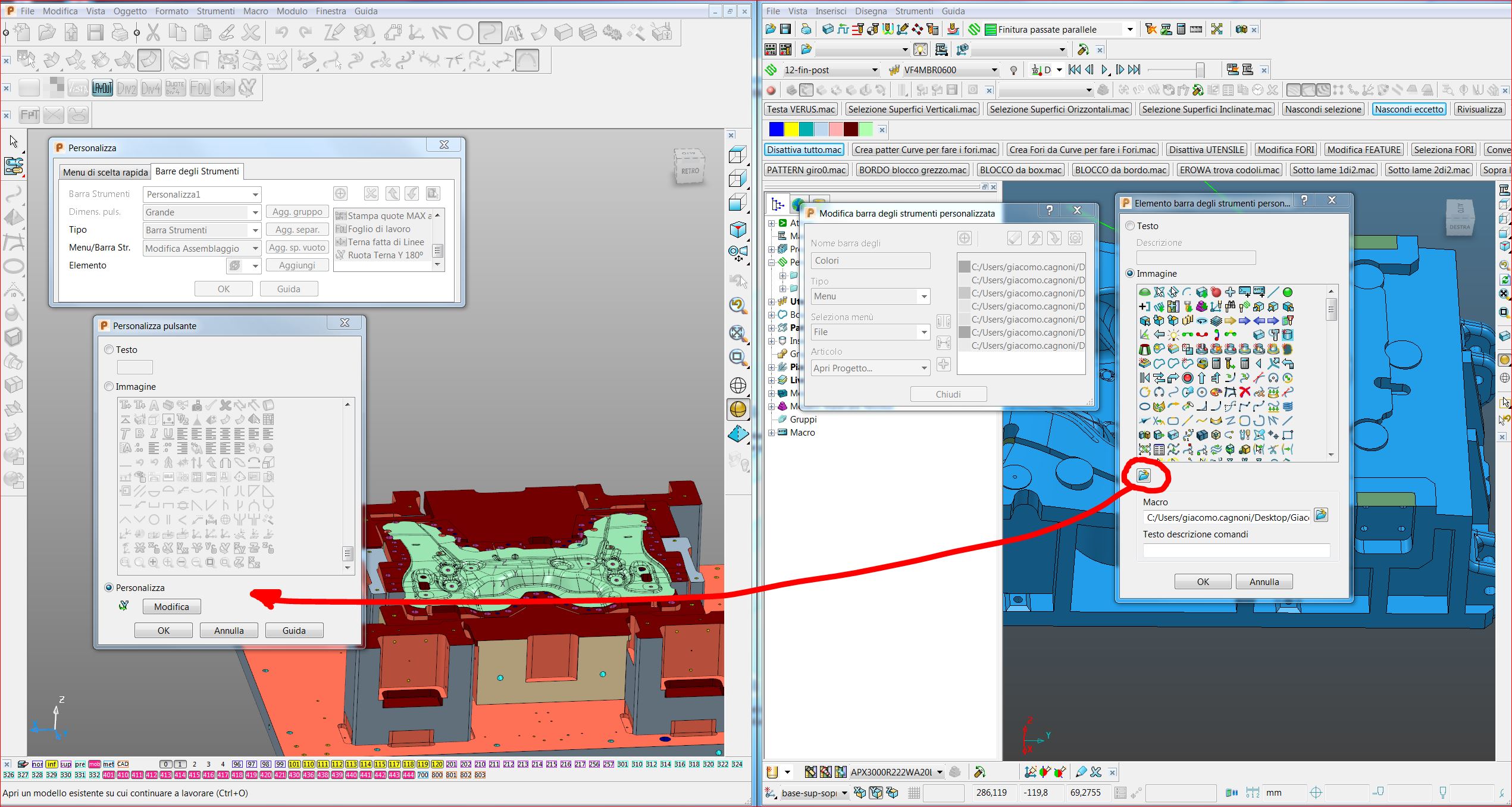Expand the Macro tree node

tap(772, 433)
